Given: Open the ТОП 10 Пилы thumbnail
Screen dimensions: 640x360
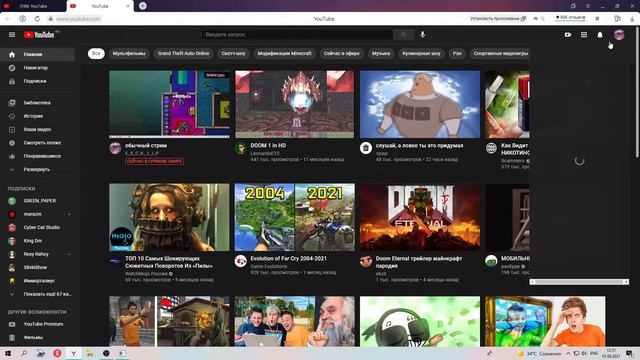Looking at the screenshot, I should 169,217.
